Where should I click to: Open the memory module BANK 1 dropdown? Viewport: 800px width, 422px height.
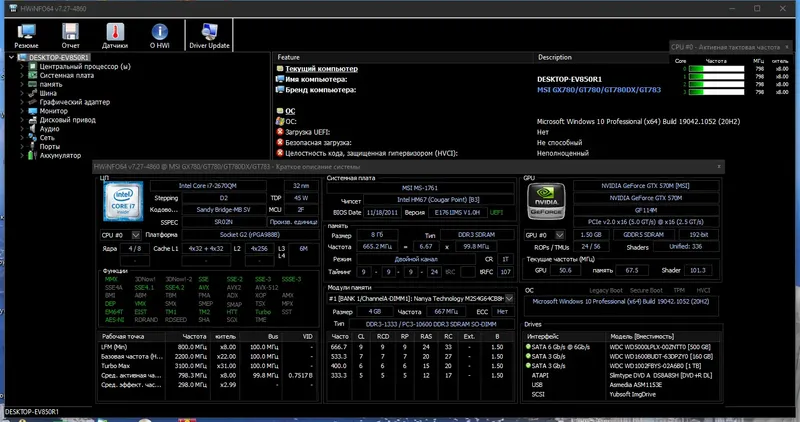(509, 299)
